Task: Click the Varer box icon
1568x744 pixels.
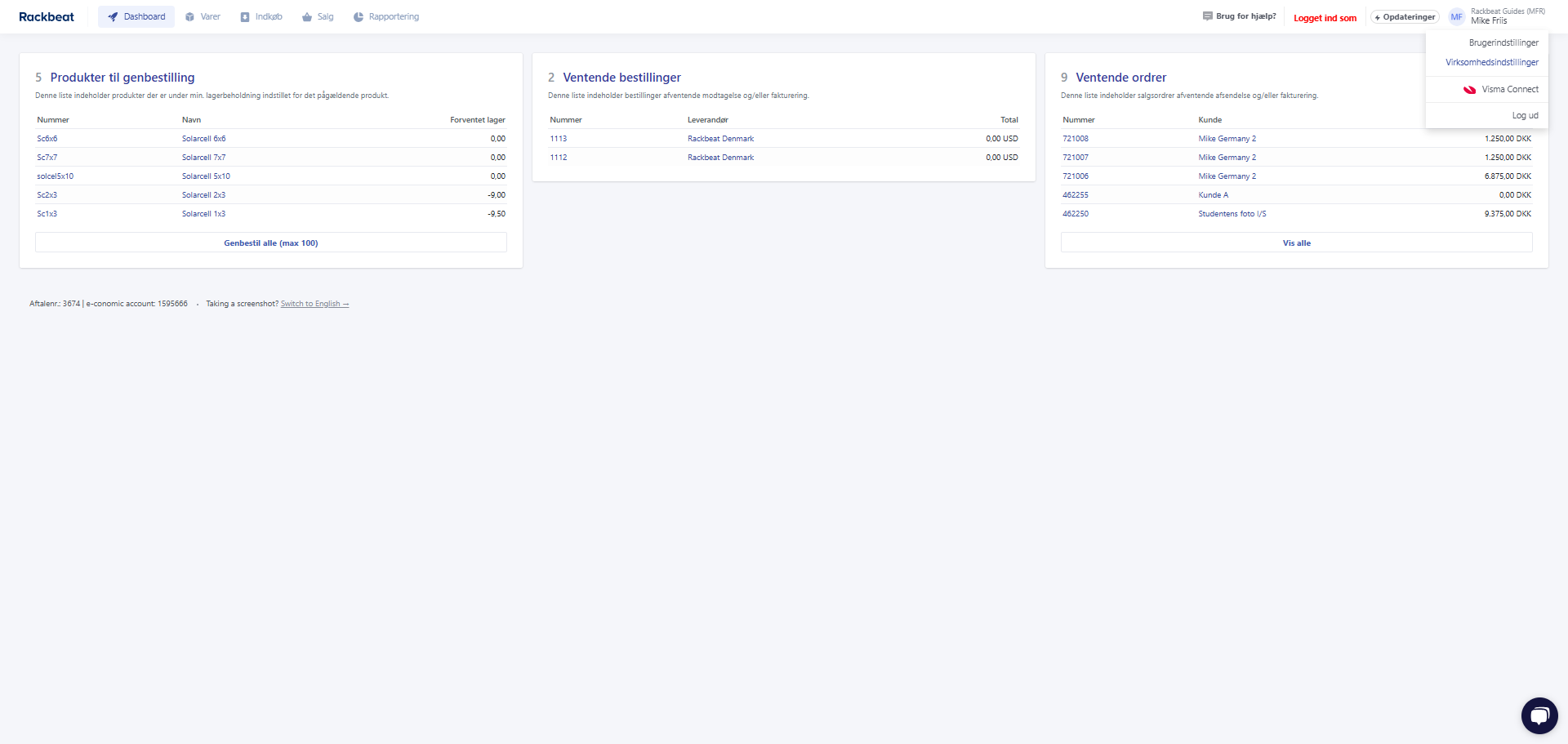Action: click(189, 17)
